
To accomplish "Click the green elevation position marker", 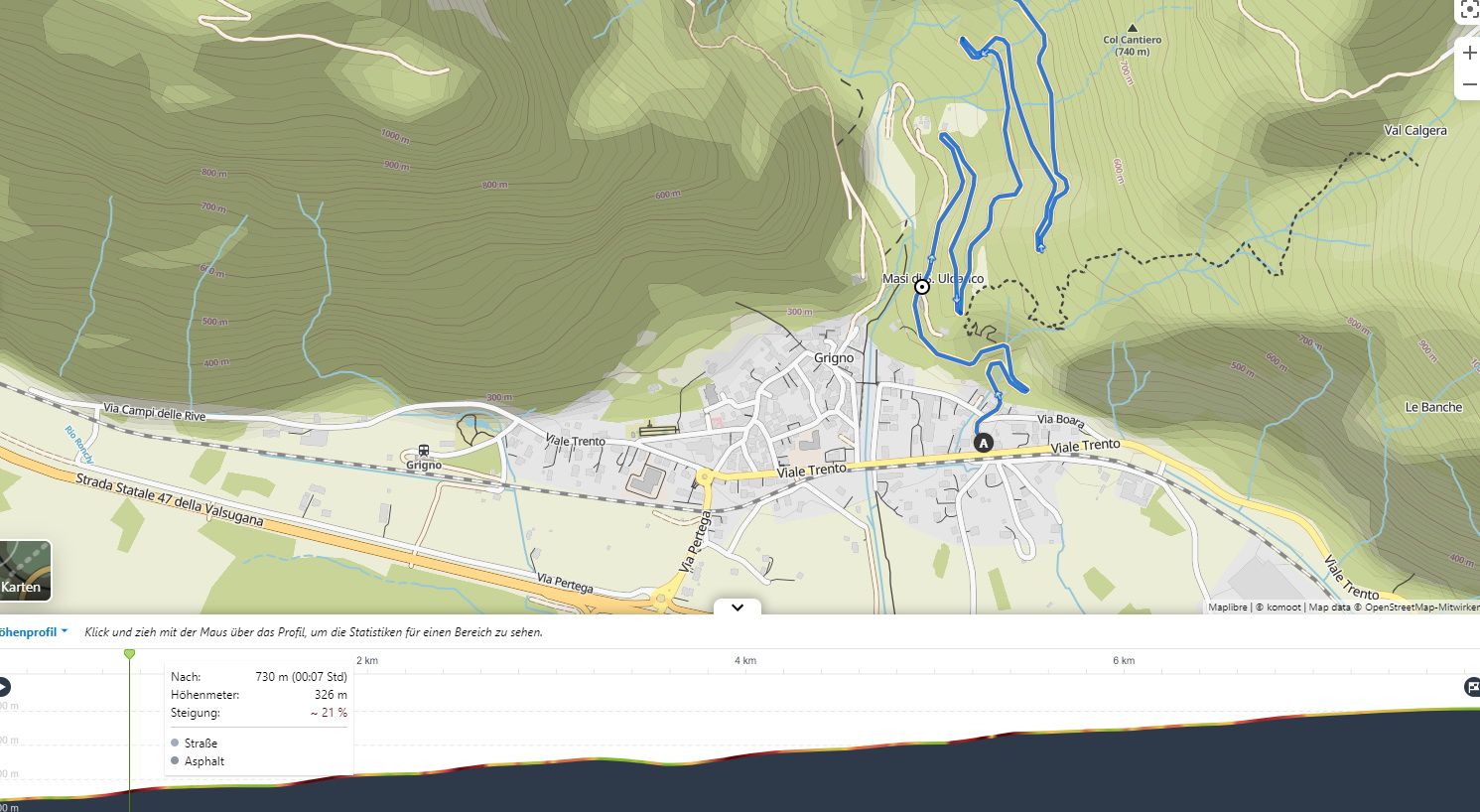I will pyautogui.click(x=129, y=653).
